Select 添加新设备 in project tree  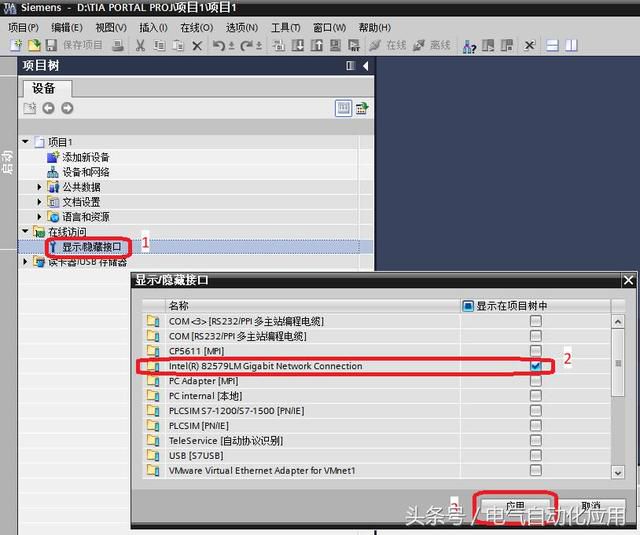[86, 157]
